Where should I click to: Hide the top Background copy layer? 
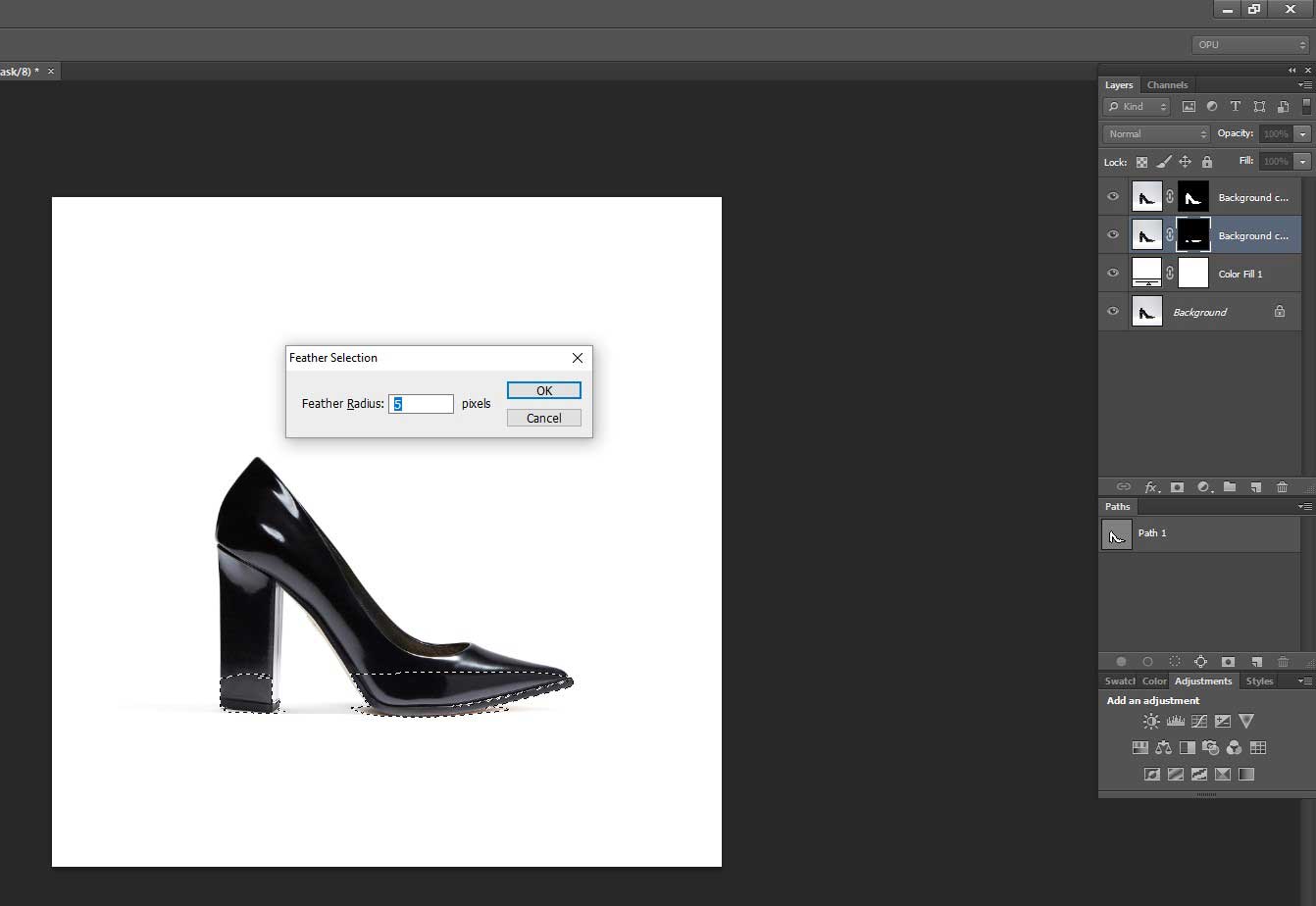(x=1113, y=196)
